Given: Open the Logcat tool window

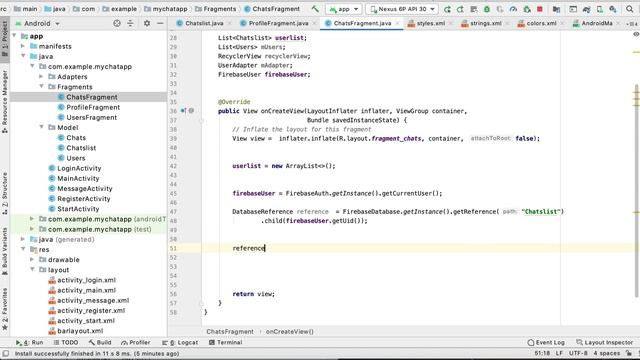Looking at the screenshot, I should pyautogui.click(x=180, y=342).
